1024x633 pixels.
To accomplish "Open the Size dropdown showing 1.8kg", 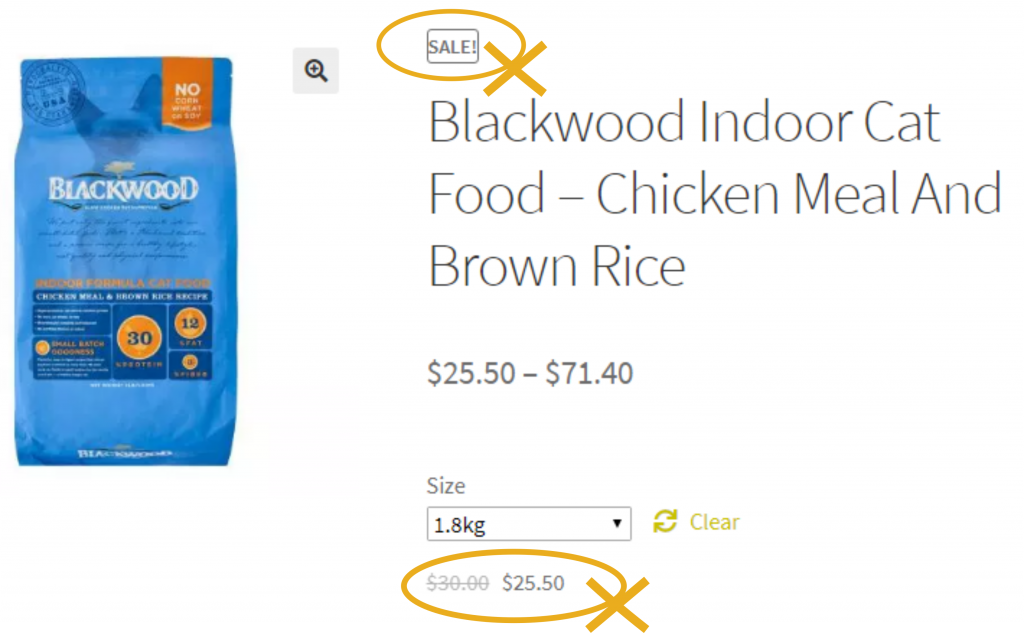I will 529,524.
